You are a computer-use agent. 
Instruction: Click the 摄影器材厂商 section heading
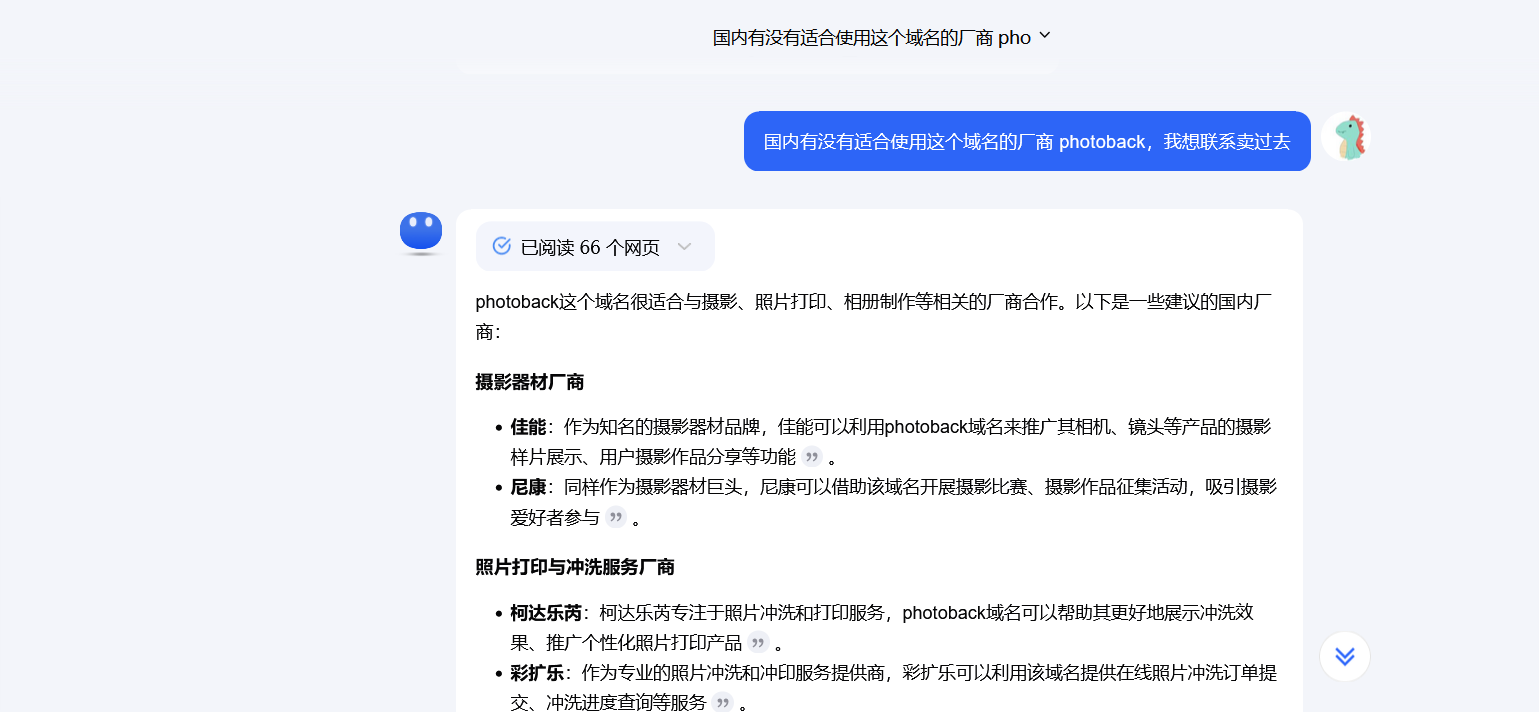(530, 382)
